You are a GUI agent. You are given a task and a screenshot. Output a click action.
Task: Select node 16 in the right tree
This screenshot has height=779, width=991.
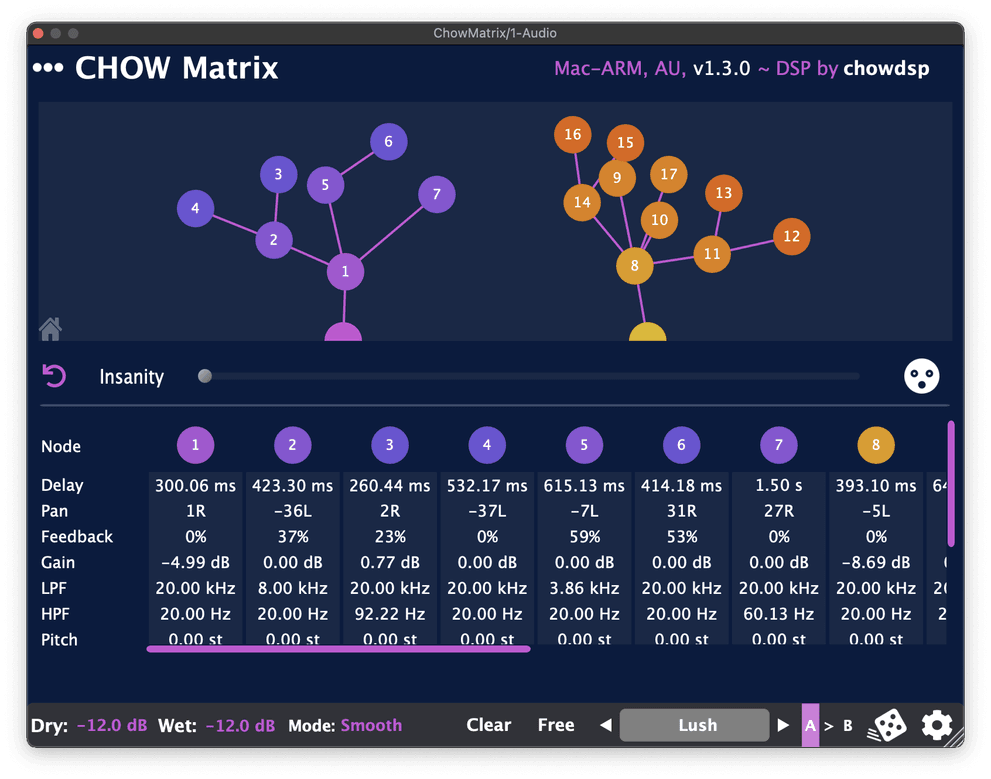[x=572, y=135]
